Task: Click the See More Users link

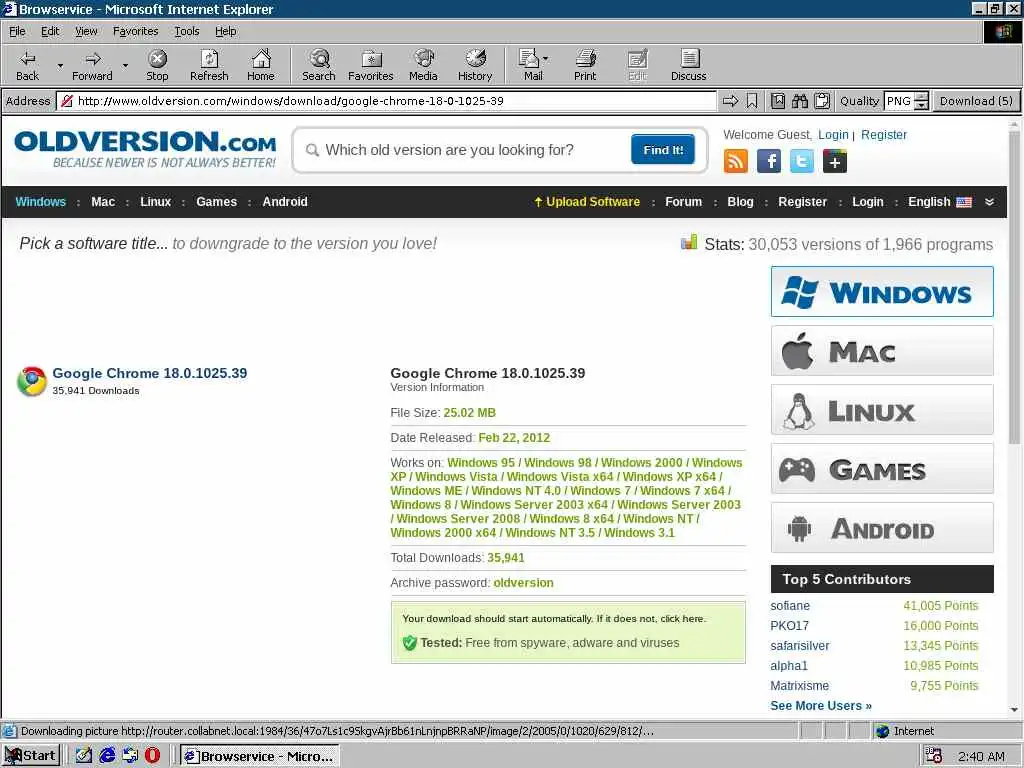Action: 821,705
